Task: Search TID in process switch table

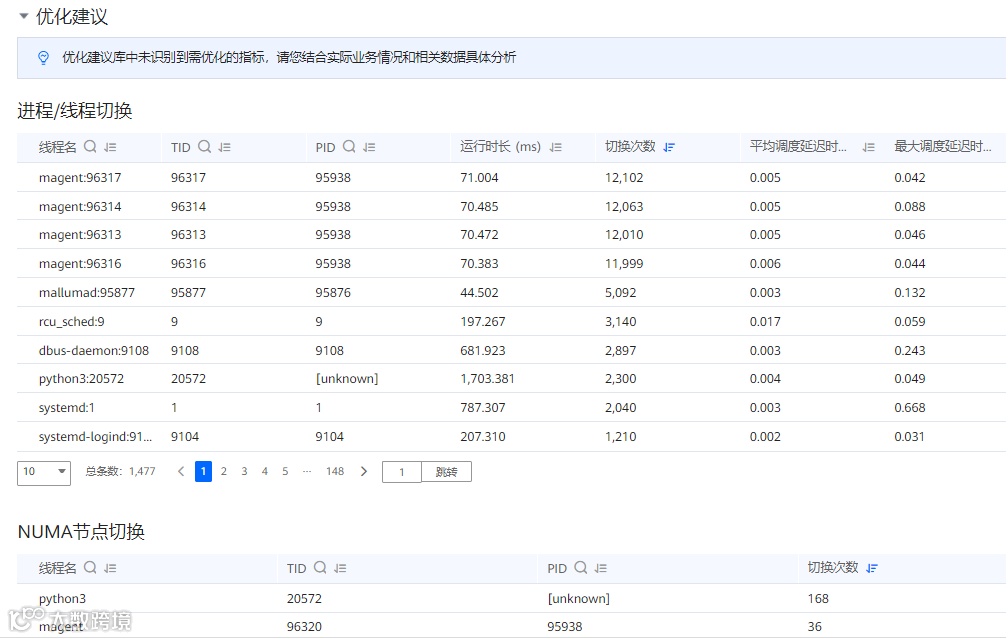Action: (x=204, y=147)
